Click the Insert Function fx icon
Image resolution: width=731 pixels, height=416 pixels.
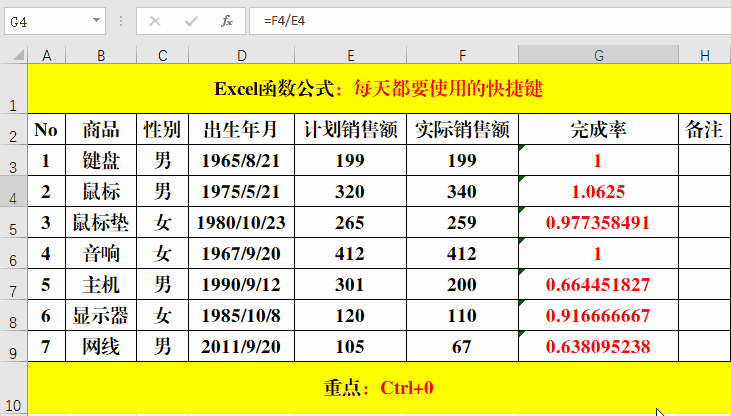[227, 21]
